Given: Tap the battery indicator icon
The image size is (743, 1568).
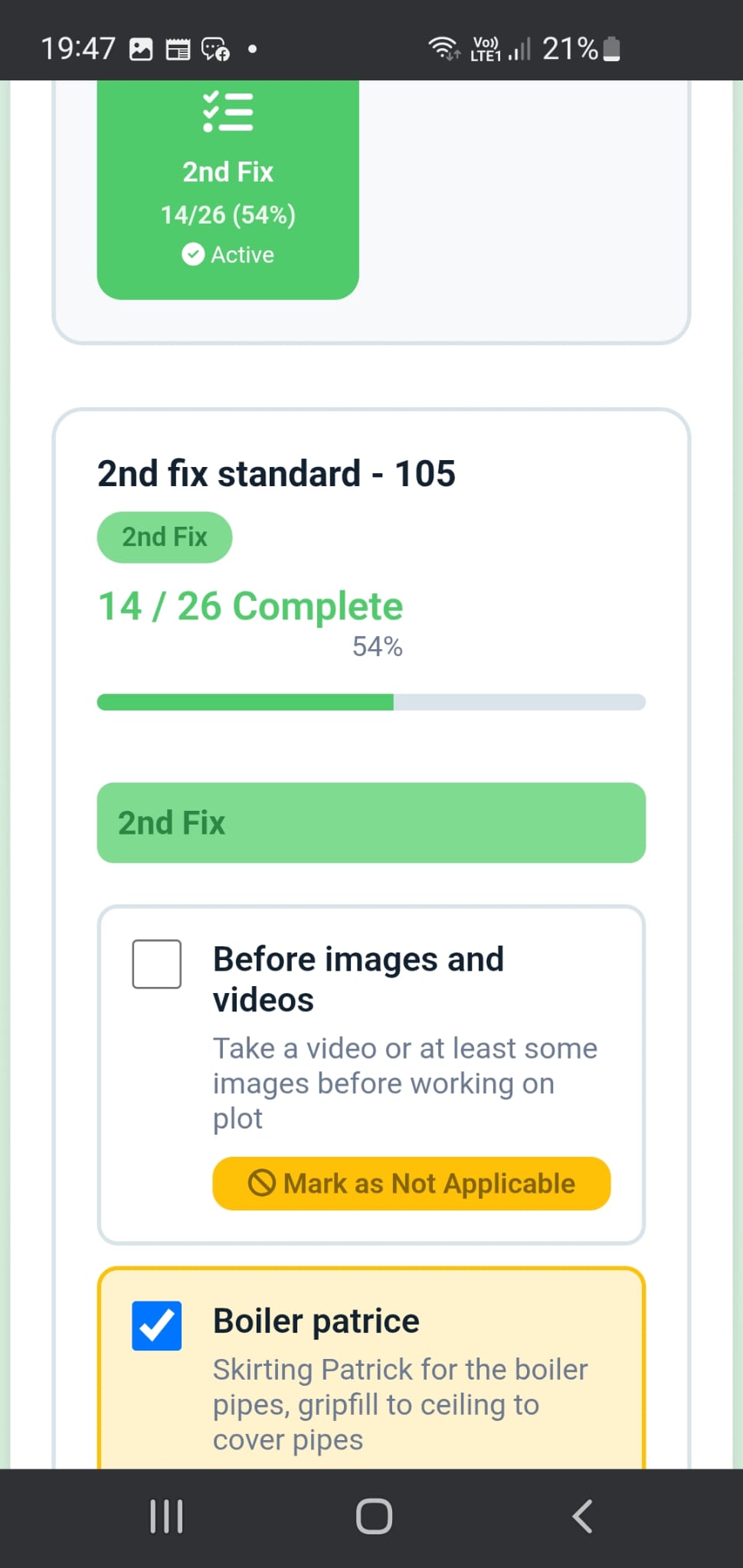Looking at the screenshot, I should click(611, 48).
